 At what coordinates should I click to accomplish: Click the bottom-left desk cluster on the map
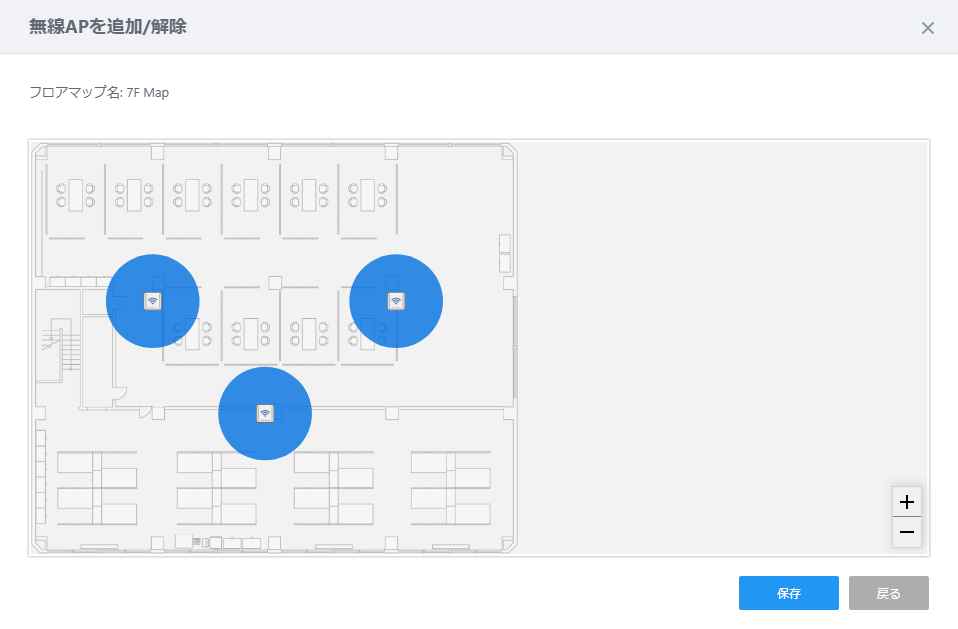[x=97, y=489]
